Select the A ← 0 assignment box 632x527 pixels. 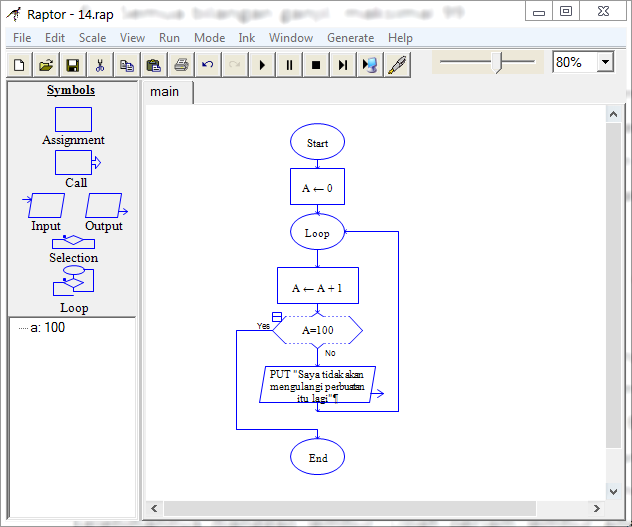click(318, 187)
